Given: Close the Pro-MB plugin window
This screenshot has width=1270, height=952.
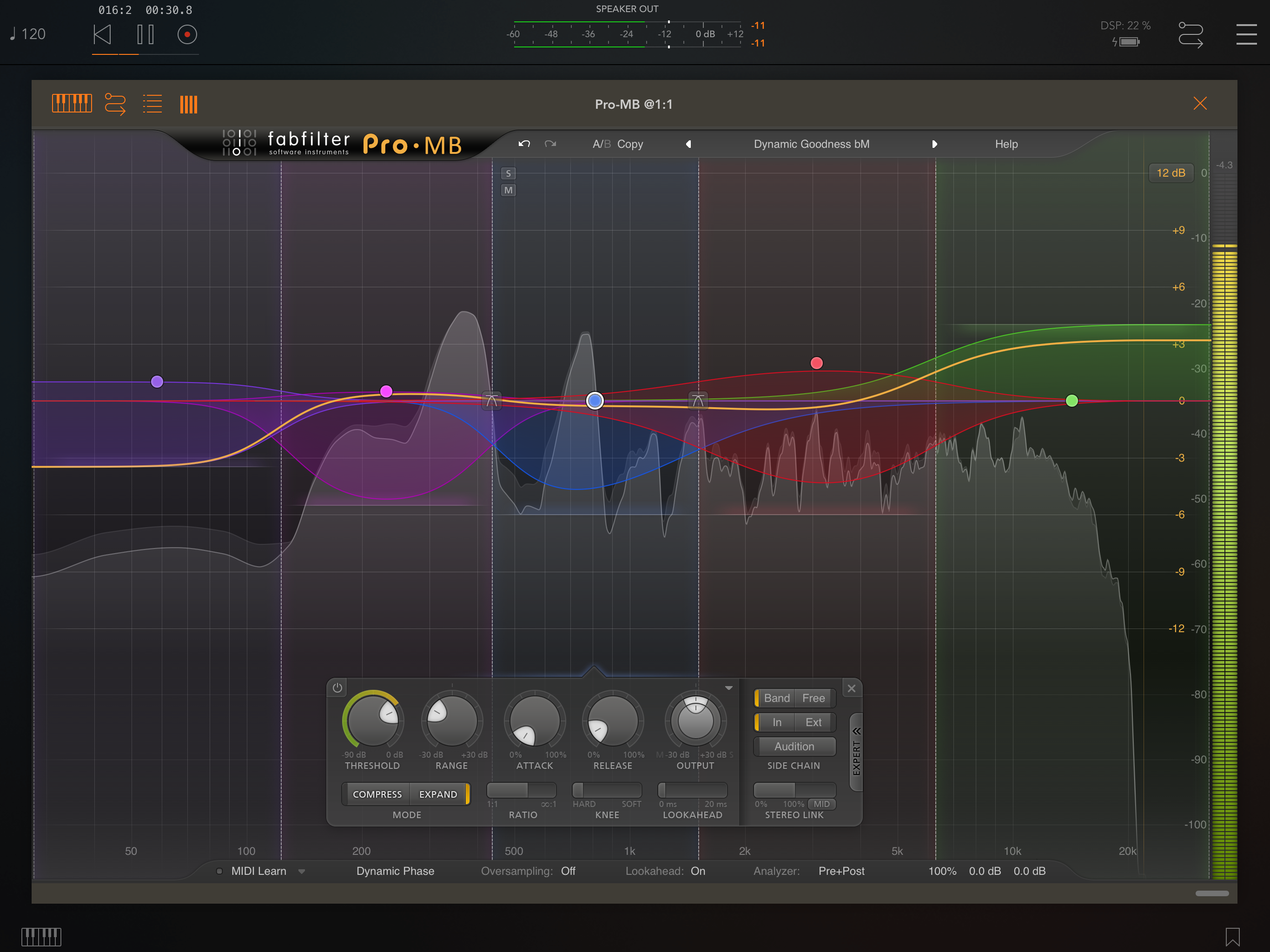Looking at the screenshot, I should (1200, 103).
